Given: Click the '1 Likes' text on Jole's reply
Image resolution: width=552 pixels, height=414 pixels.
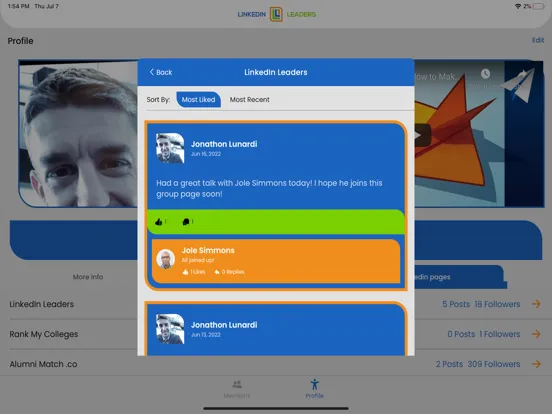Looking at the screenshot, I should coord(197,272).
